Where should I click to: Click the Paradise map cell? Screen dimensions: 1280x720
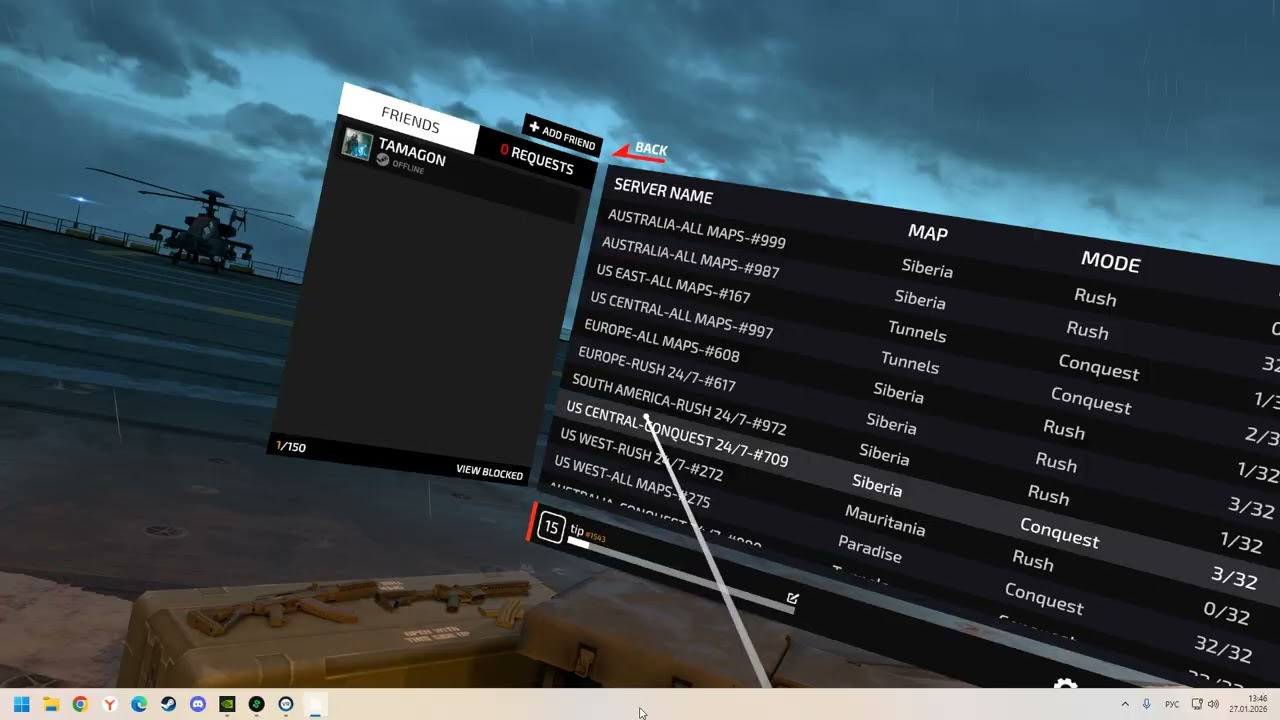(870, 549)
